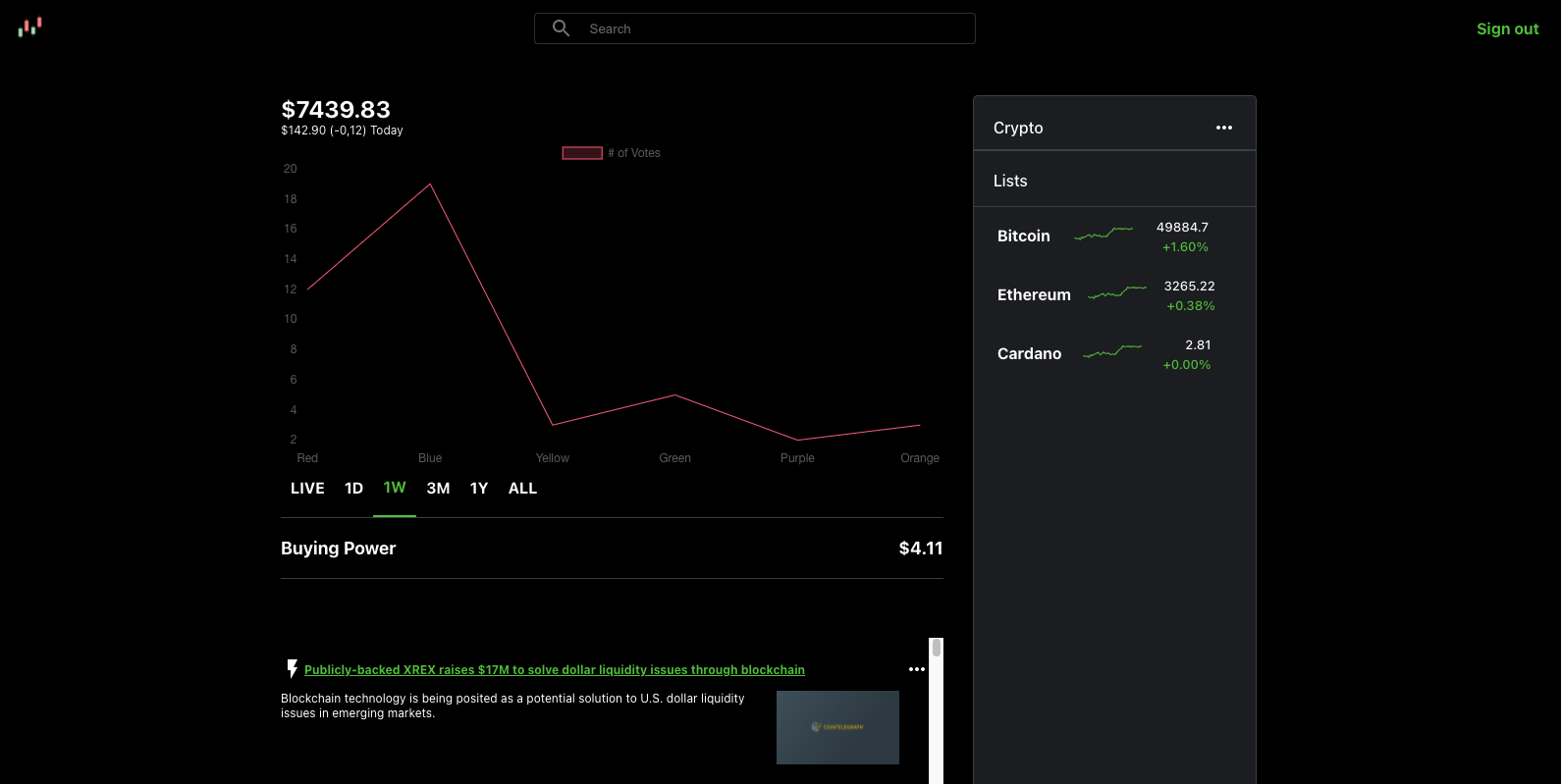Select the ALL time range tab

coord(522,489)
